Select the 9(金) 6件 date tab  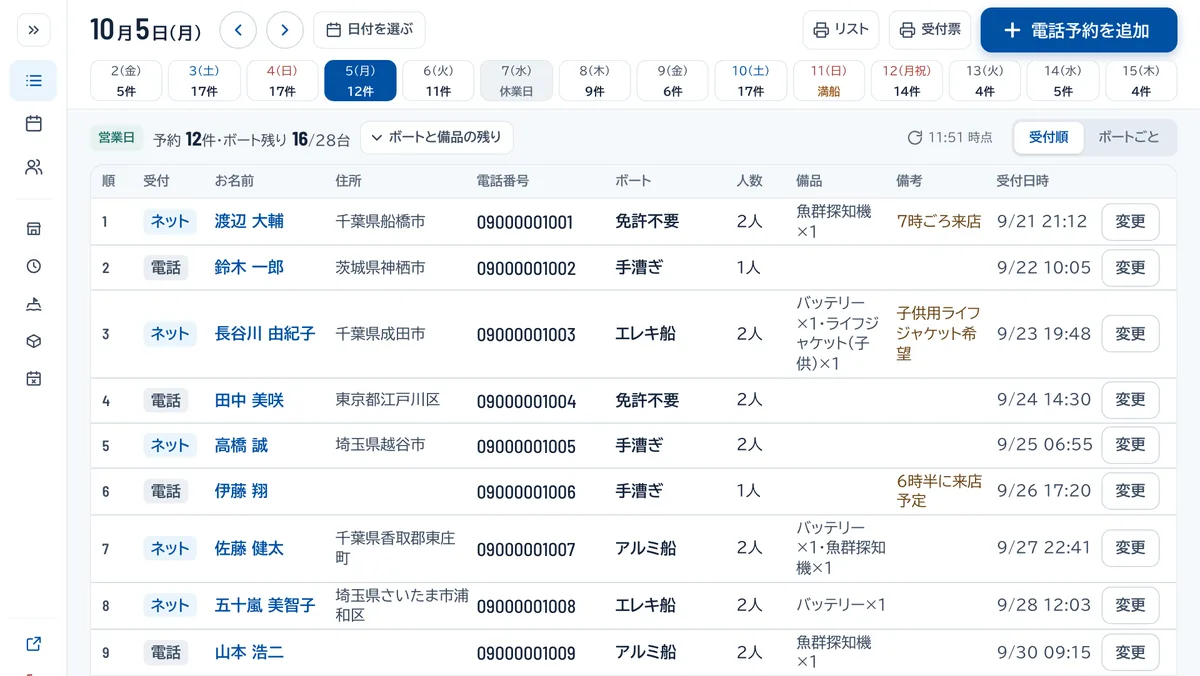pyautogui.click(x=672, y=81)
